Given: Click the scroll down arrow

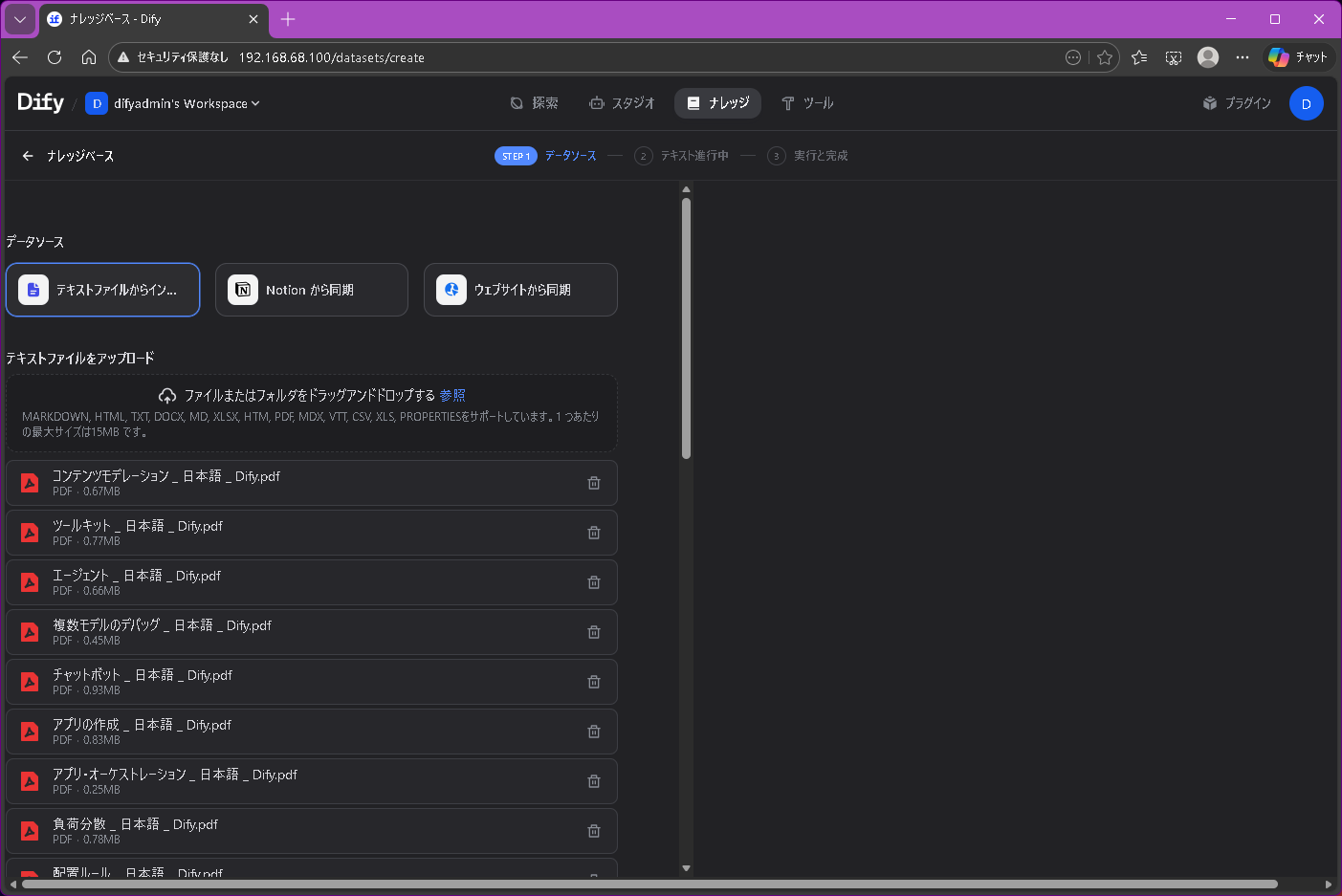Looking at the screenshot, I should click(x=686, y=868).
